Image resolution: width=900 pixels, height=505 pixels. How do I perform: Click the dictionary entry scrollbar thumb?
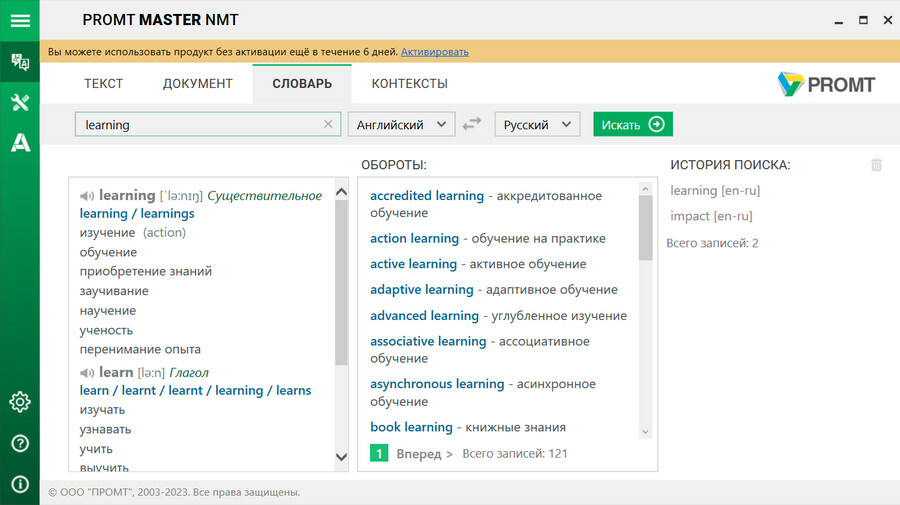(x=341, y=282)
